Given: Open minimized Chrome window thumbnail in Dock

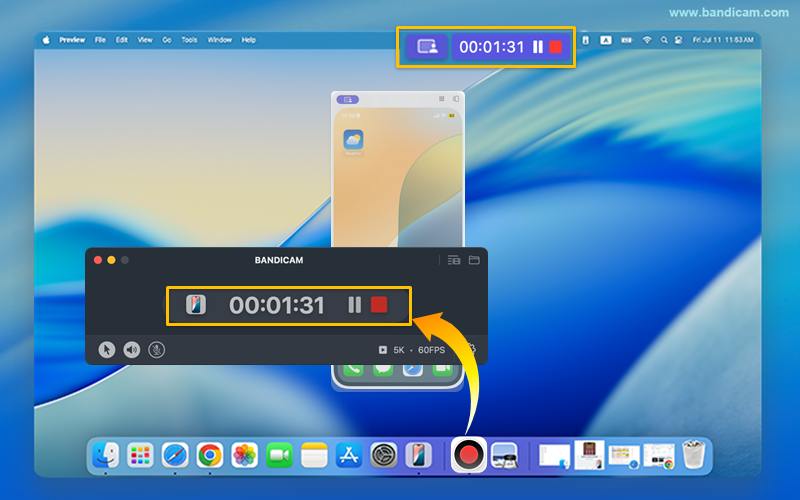Looking at the screenshot, I should pyautogui.click(x=659, y=456).
